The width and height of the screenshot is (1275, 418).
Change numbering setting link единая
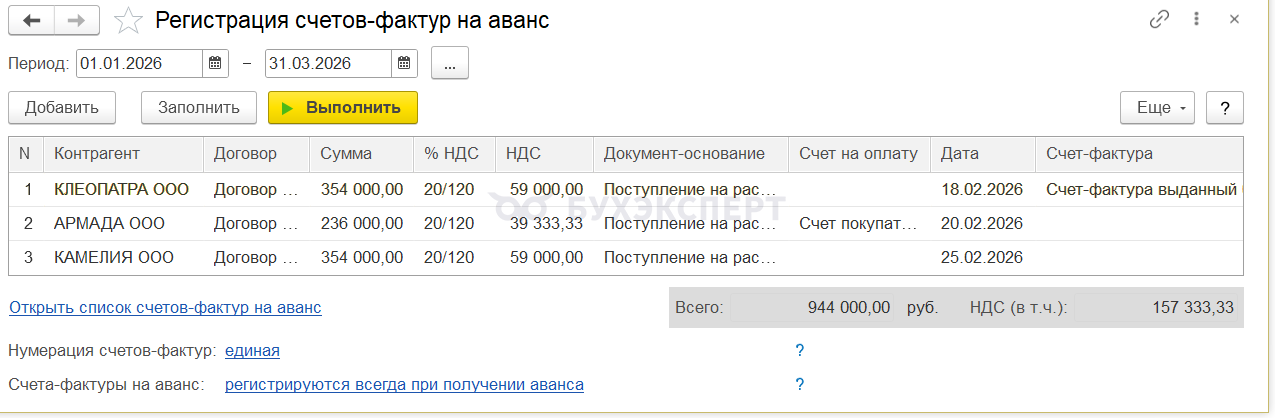pyautogui.click(x=252, y=350)
